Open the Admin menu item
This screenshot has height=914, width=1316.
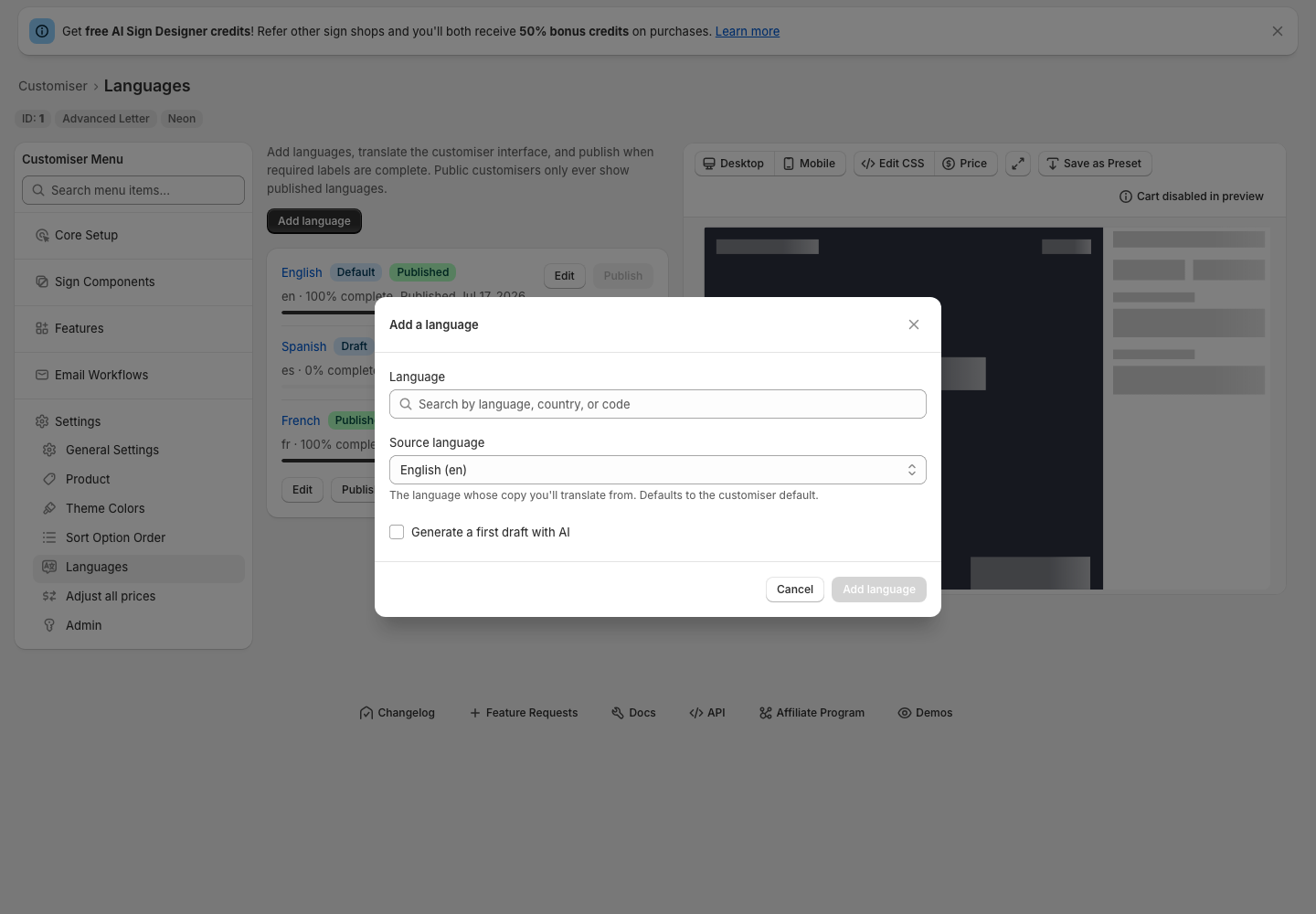coord(139,625)
